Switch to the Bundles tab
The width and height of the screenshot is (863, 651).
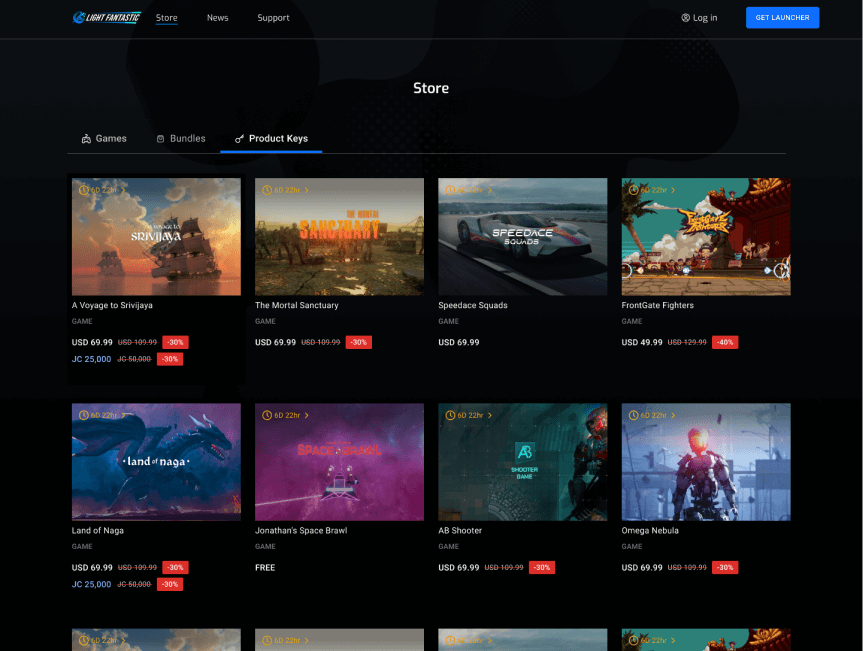(181, 139)
